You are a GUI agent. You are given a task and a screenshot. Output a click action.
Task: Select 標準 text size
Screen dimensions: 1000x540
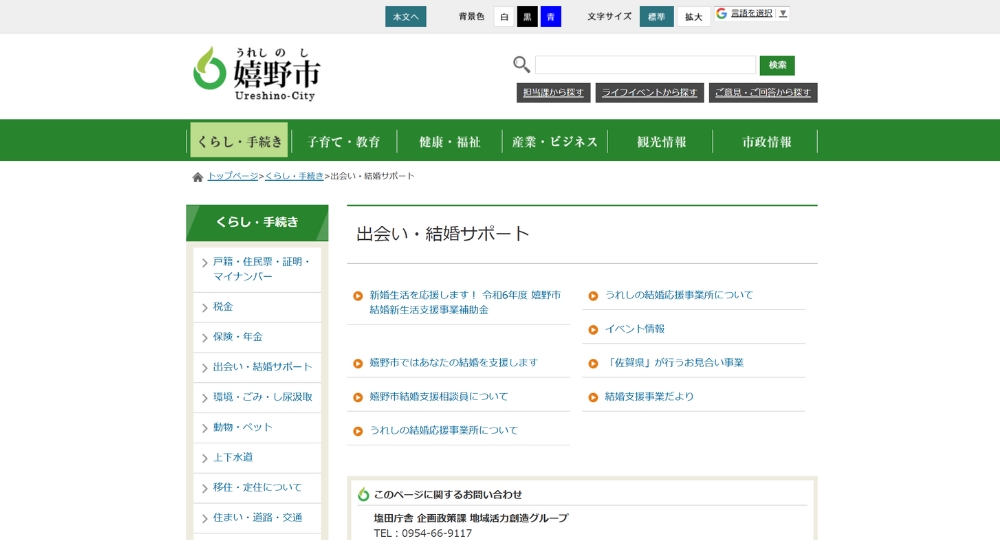(656, 17)
